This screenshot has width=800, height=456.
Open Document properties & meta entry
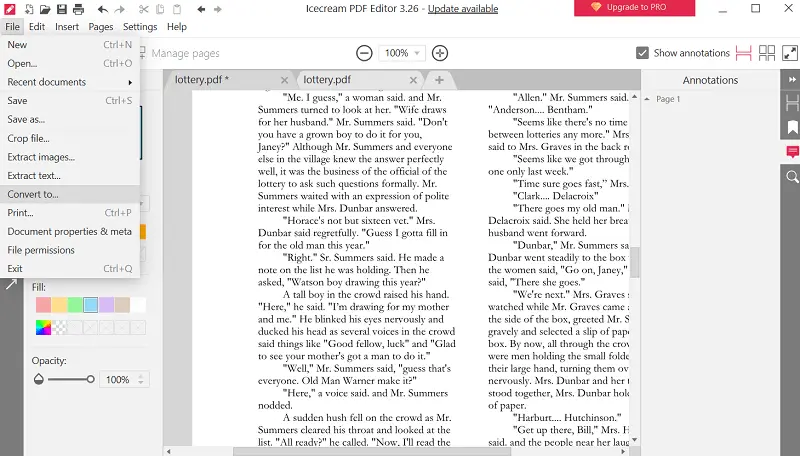[70, 232]
